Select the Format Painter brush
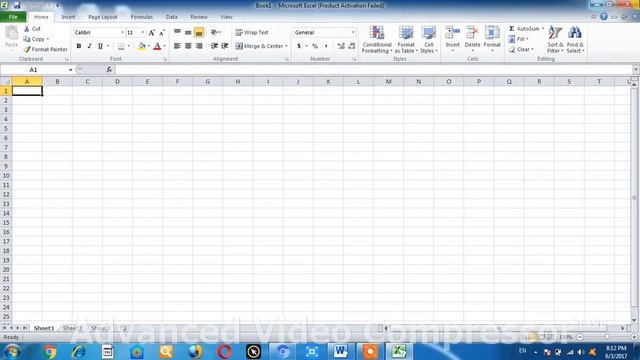 point(27,49)
